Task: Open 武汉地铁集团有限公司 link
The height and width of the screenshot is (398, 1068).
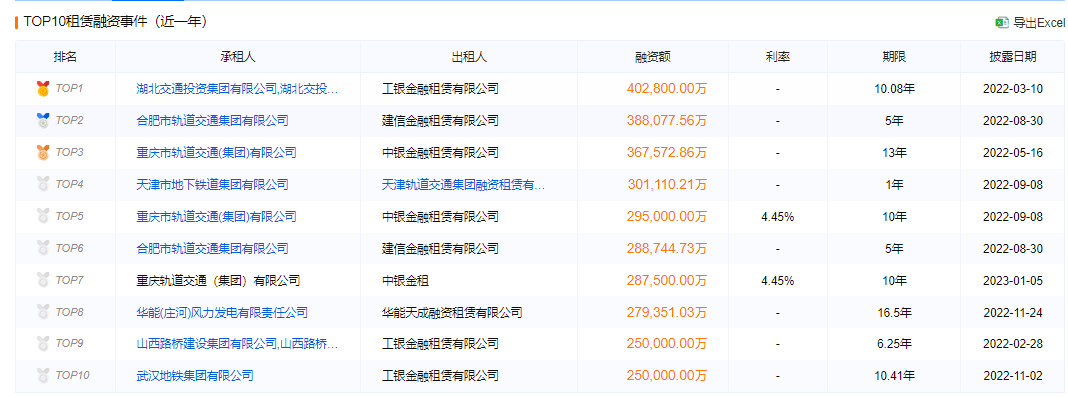Action: tap(195, 375)
